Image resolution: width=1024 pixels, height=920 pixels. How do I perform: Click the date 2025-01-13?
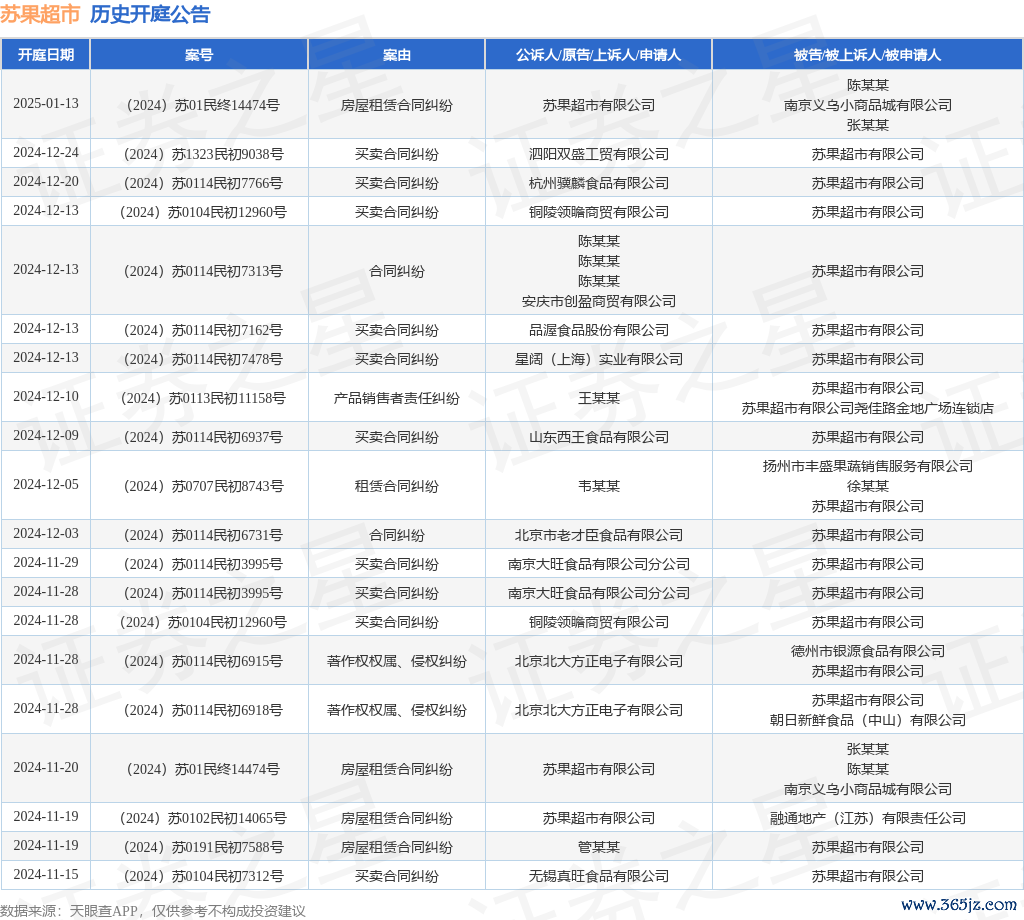[46, 104]
